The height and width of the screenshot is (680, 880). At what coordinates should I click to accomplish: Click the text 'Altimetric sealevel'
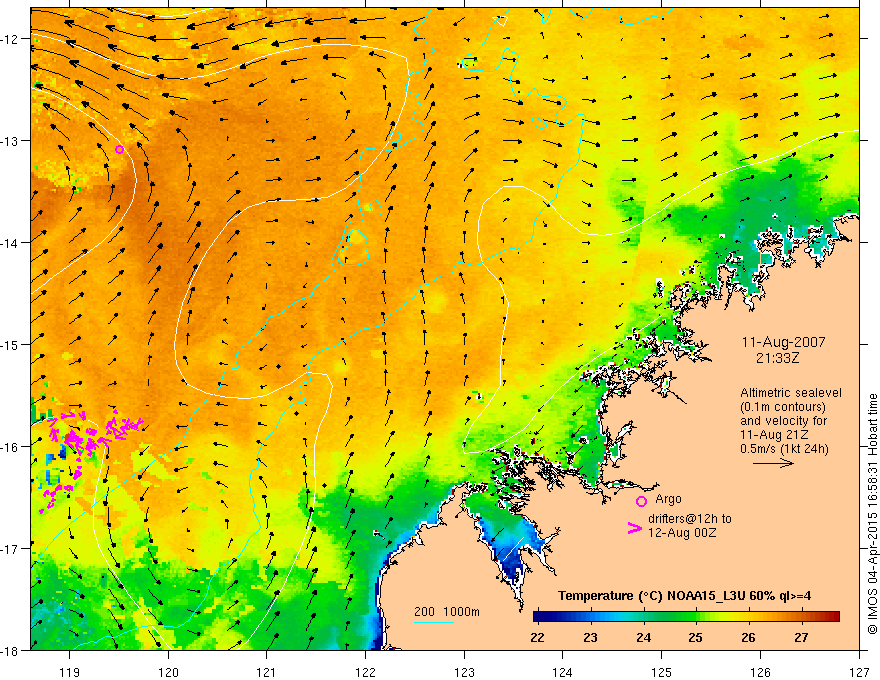791,393
